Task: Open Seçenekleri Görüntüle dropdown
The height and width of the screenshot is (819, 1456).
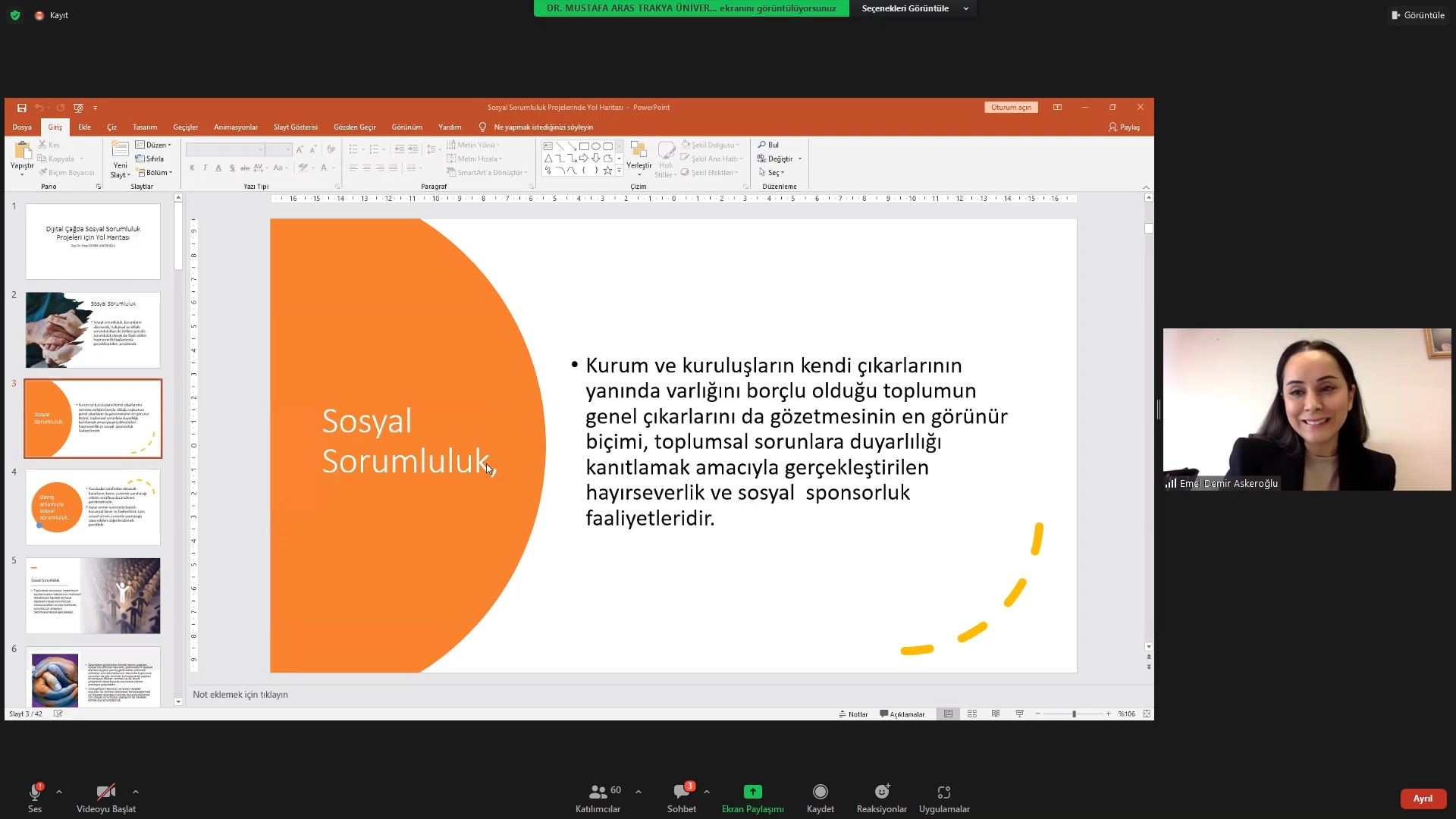Action: tap(915, 8)
